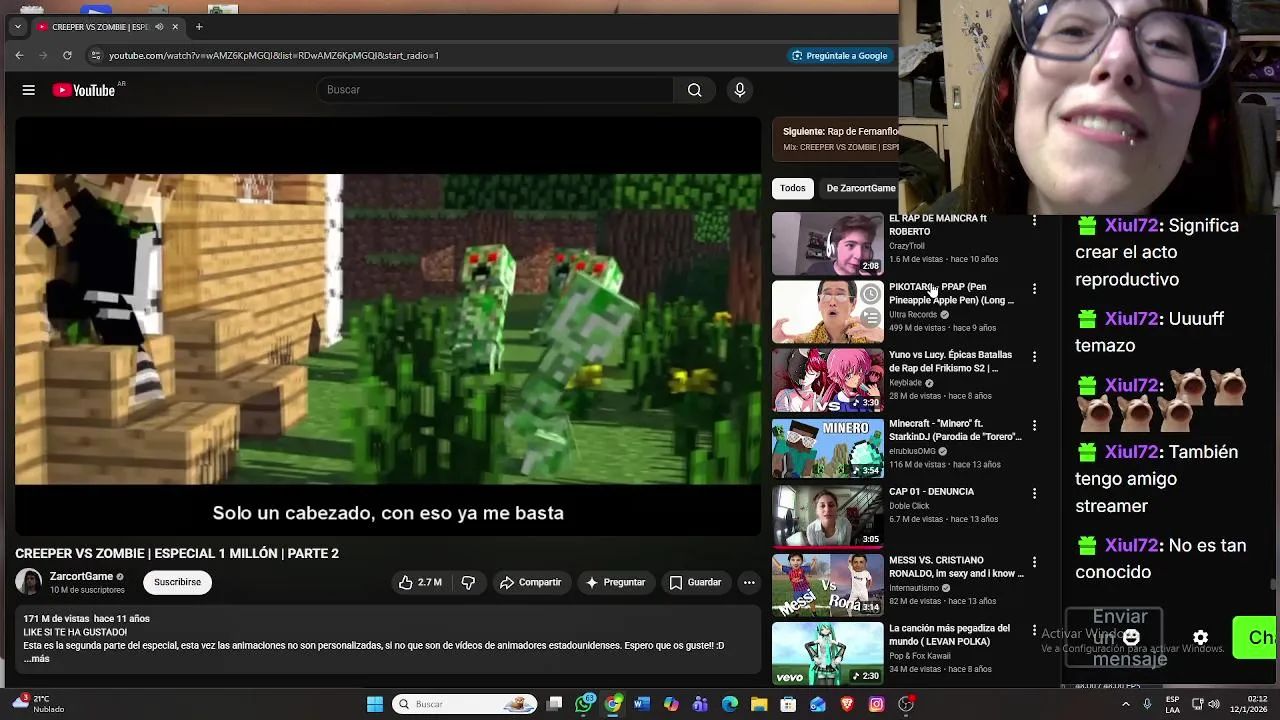1280x720 pixels.
Task: Expand the description with ...más
Action: 37,659
